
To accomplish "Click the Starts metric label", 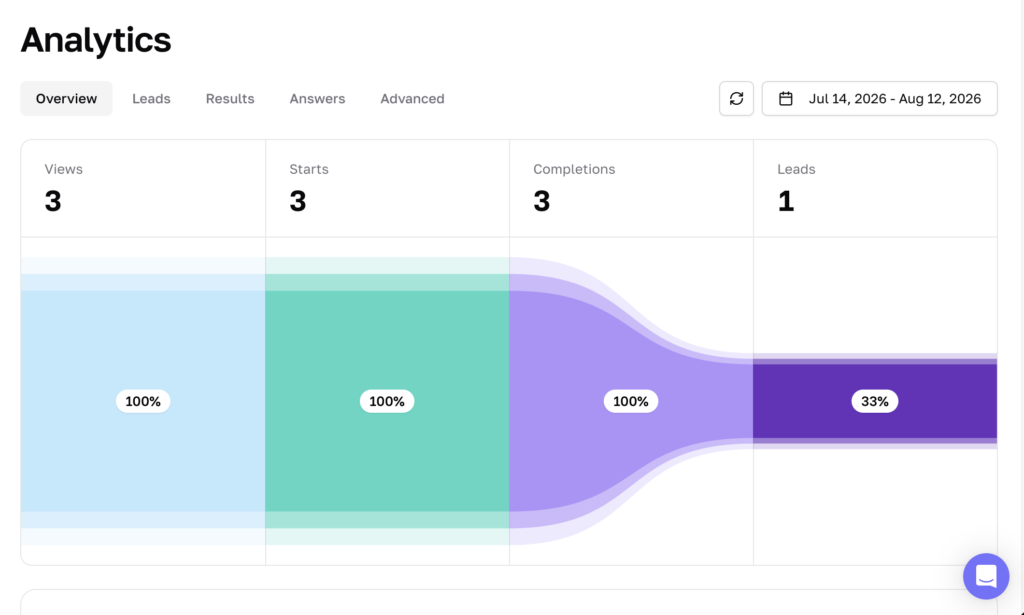I will click(309, 169).
